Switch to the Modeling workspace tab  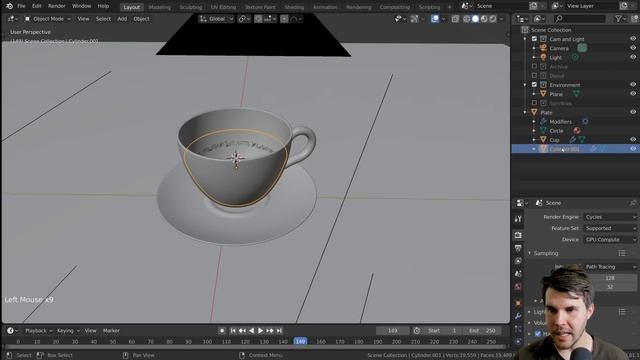(160, 7)
